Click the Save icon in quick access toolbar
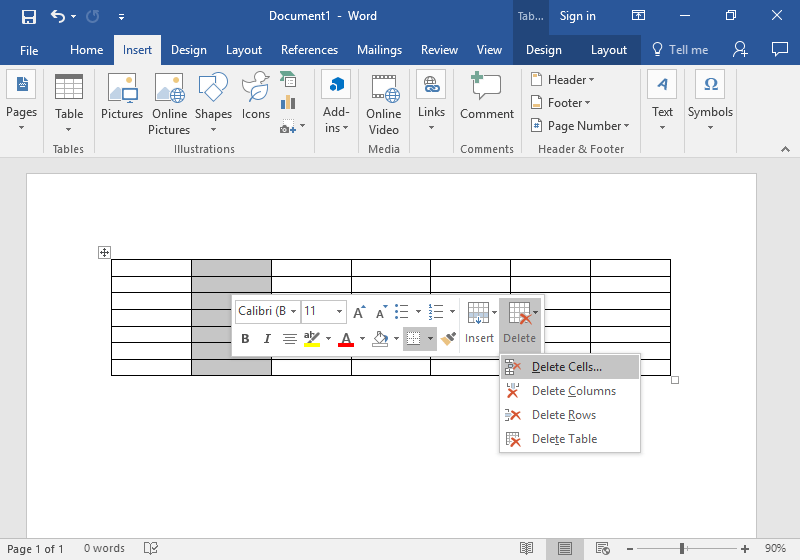Screen dimensions: 800x560 (x=29, y=17)
